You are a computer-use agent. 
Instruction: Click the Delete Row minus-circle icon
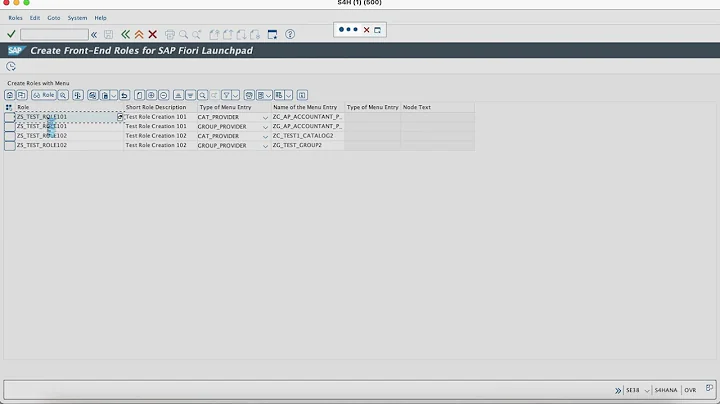point(163,95)
